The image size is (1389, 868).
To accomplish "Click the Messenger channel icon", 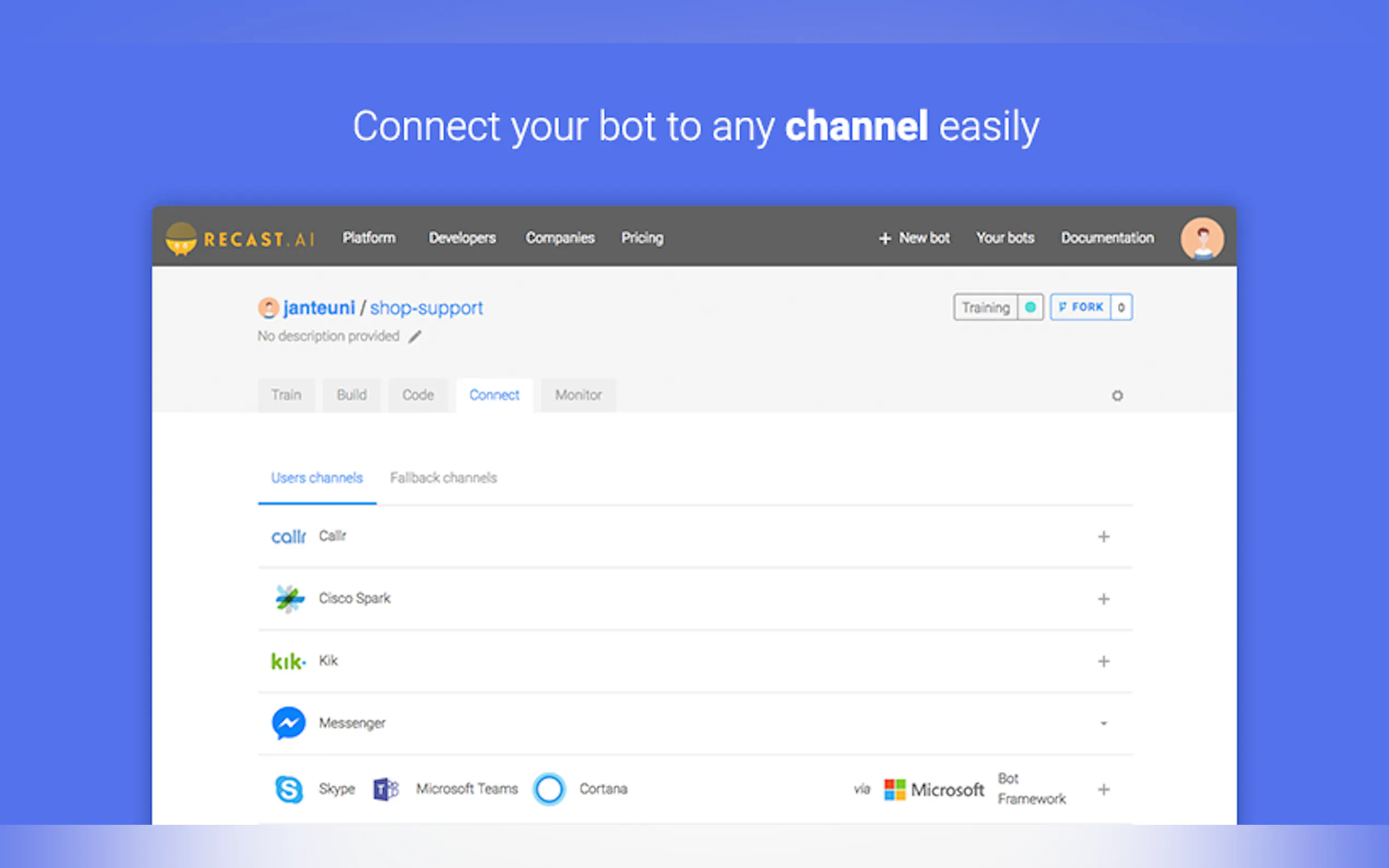I will coord(288,723).
